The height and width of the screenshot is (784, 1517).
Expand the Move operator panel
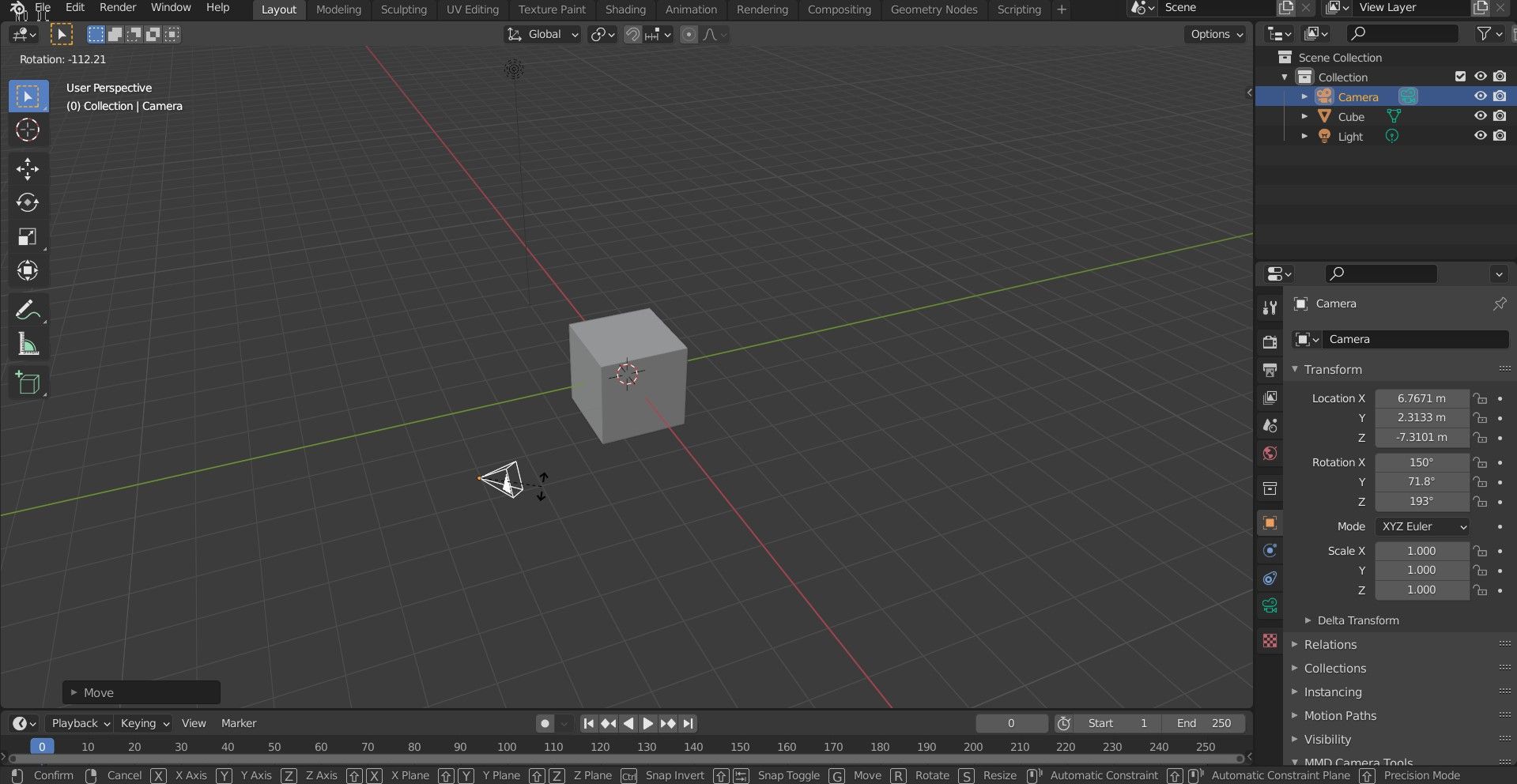point(142,692)
